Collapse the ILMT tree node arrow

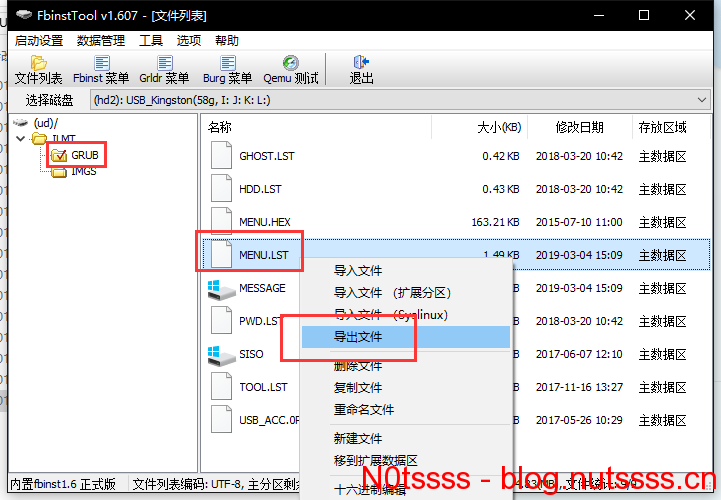coord(20,138)
